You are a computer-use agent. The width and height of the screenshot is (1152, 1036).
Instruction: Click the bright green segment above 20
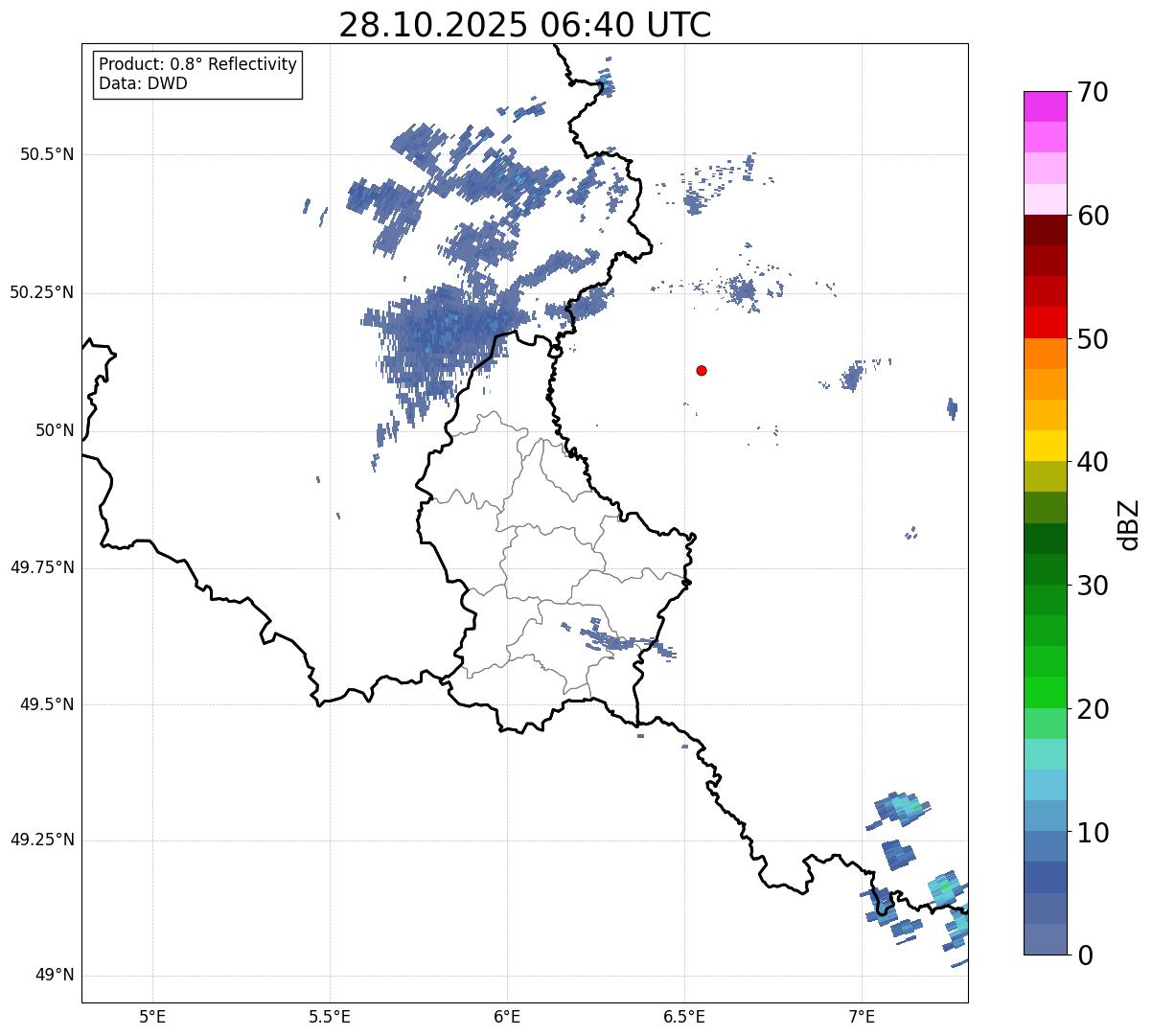pyautogui.click(x=1046, y=693)
